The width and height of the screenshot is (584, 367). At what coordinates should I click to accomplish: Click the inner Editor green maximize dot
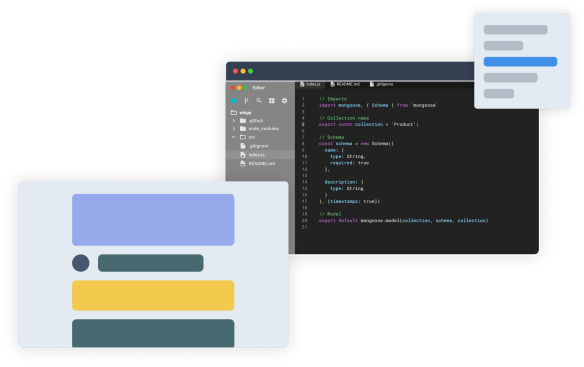246,88
